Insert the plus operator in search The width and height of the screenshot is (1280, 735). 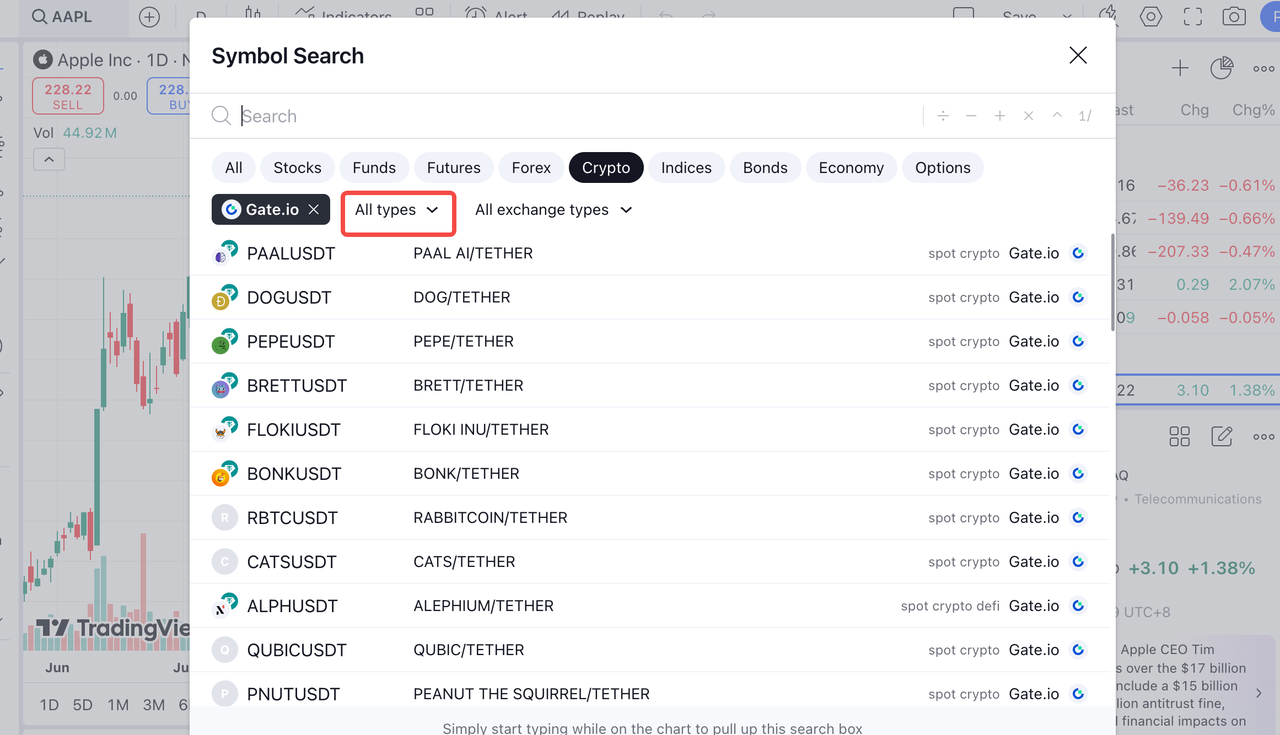(999, 116)
